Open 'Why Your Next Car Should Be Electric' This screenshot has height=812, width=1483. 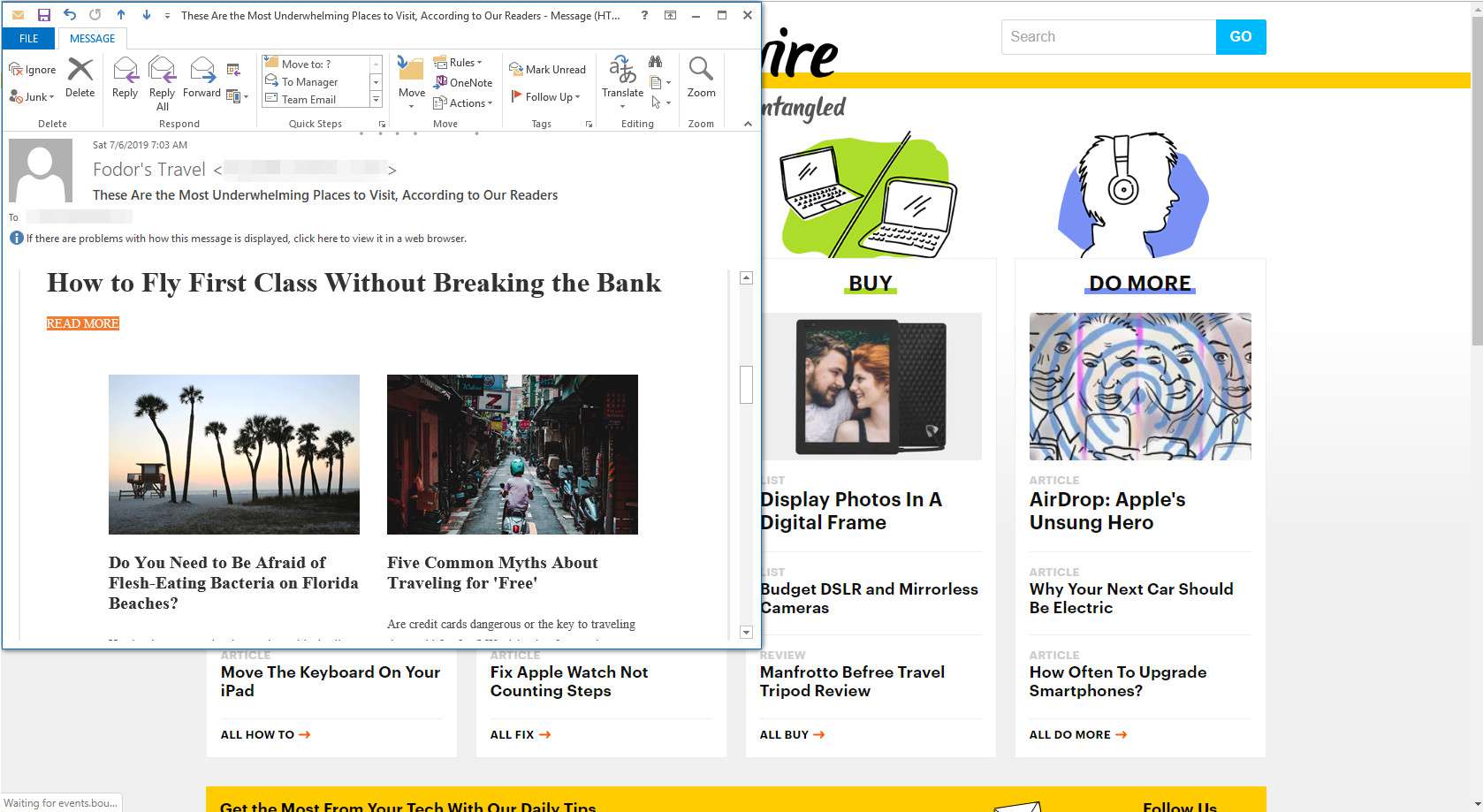click(x=1131, y=598)
